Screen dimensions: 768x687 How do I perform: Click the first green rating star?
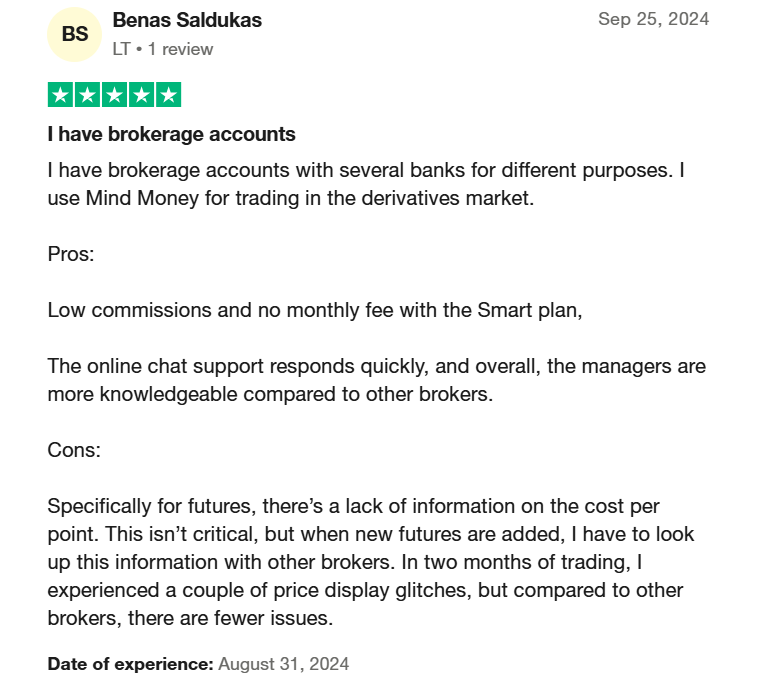(x=60, y=95)
